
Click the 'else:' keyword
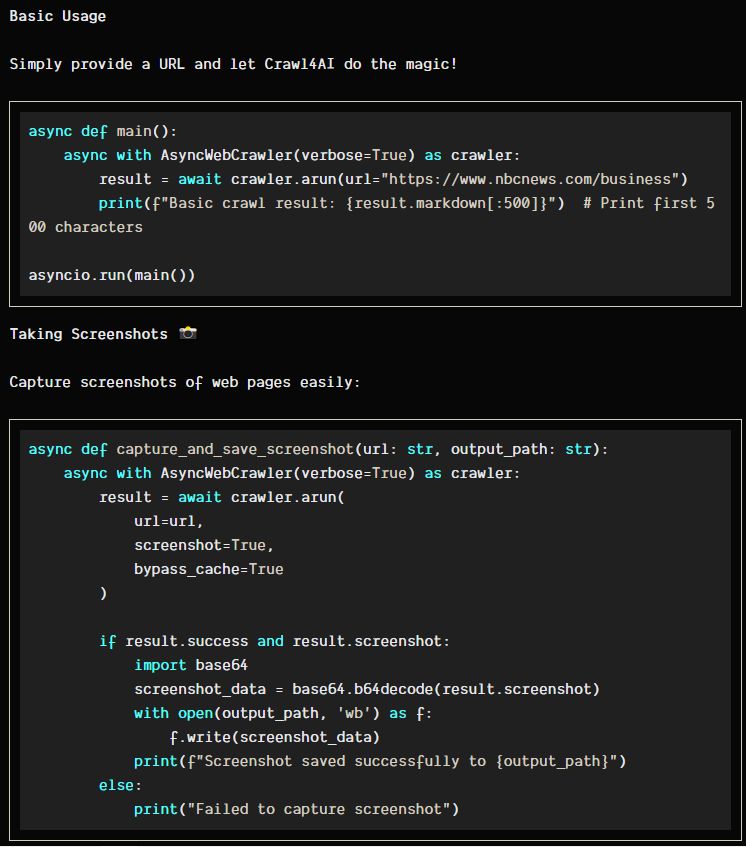pos(120,785)
